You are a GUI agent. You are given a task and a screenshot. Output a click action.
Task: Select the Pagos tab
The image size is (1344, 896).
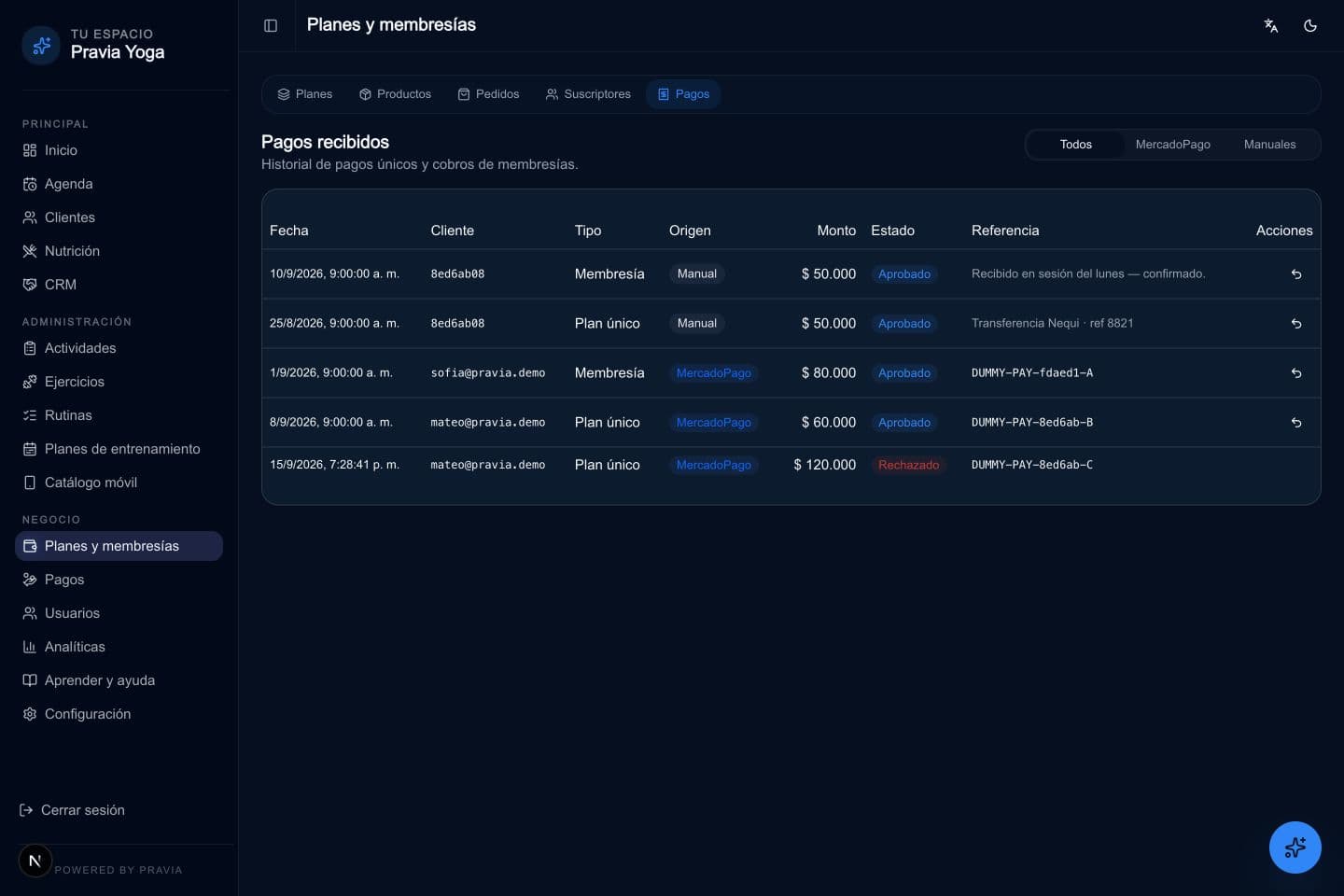[x=683, y=94]
